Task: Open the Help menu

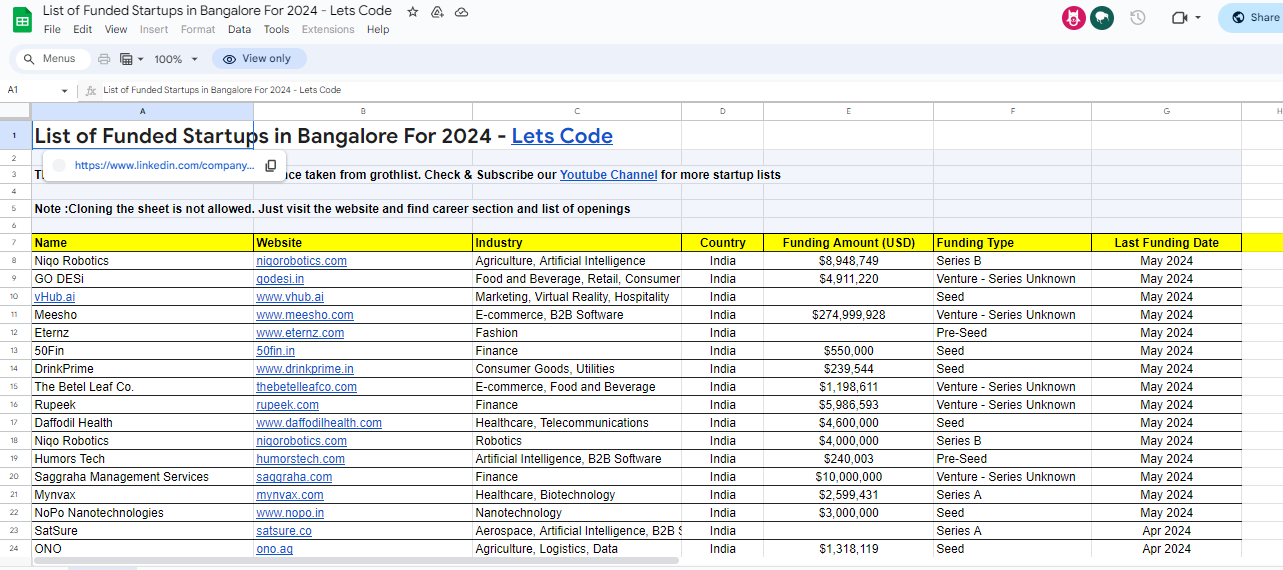Action: 378,30
